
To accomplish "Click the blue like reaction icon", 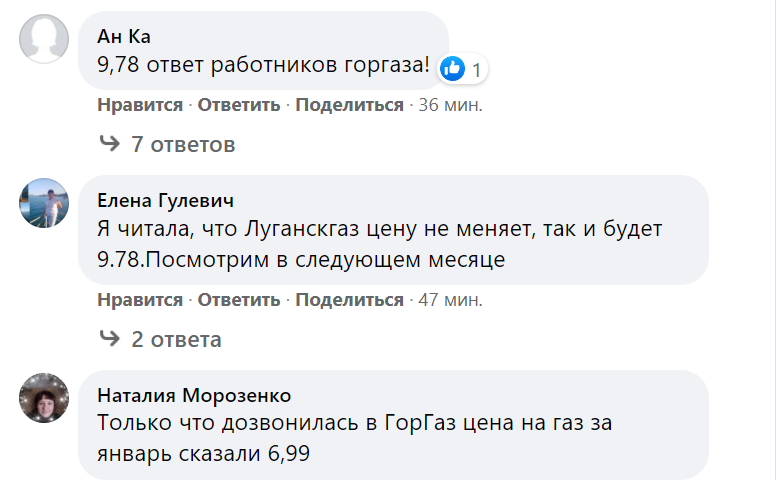I will [452, 69].
